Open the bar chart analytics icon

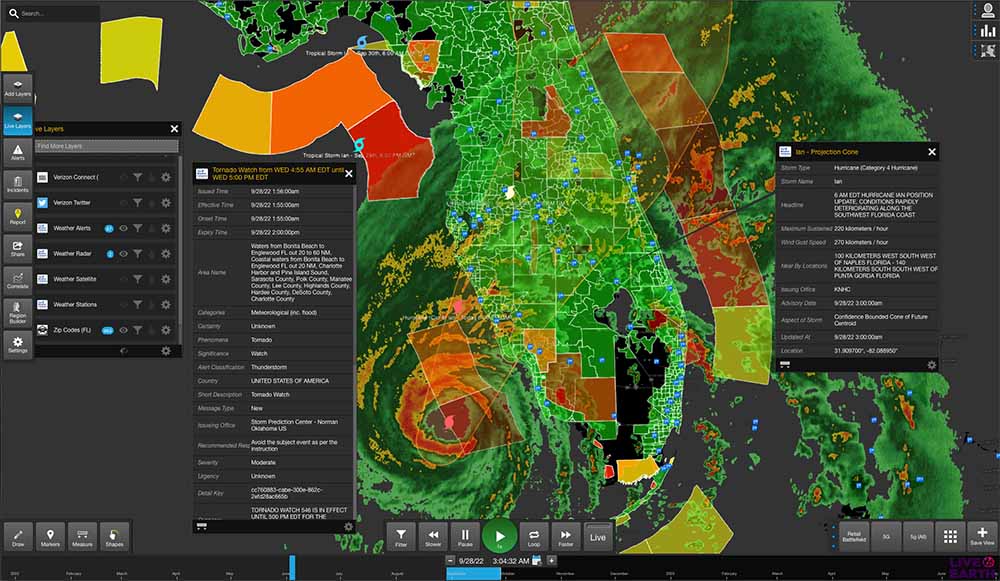pyautogui.click(x=988, y=31)
